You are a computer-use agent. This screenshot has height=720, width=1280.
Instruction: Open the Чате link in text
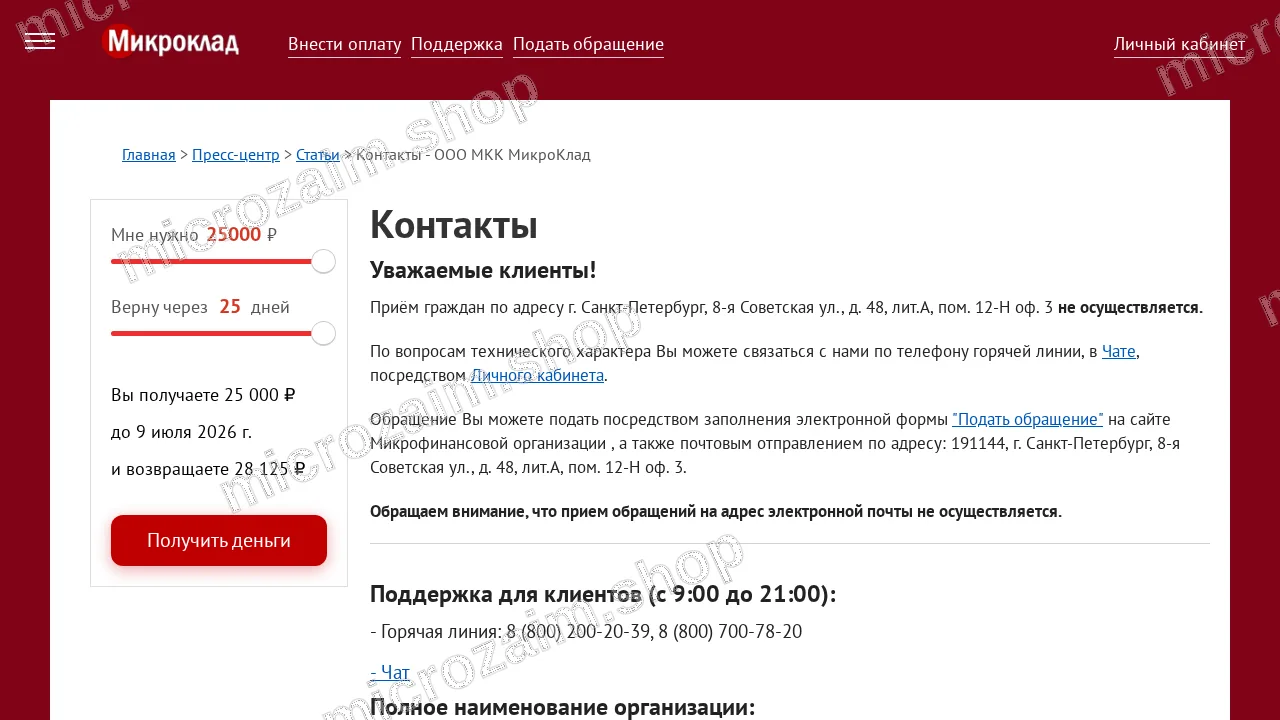click(x=1119, y=351)
